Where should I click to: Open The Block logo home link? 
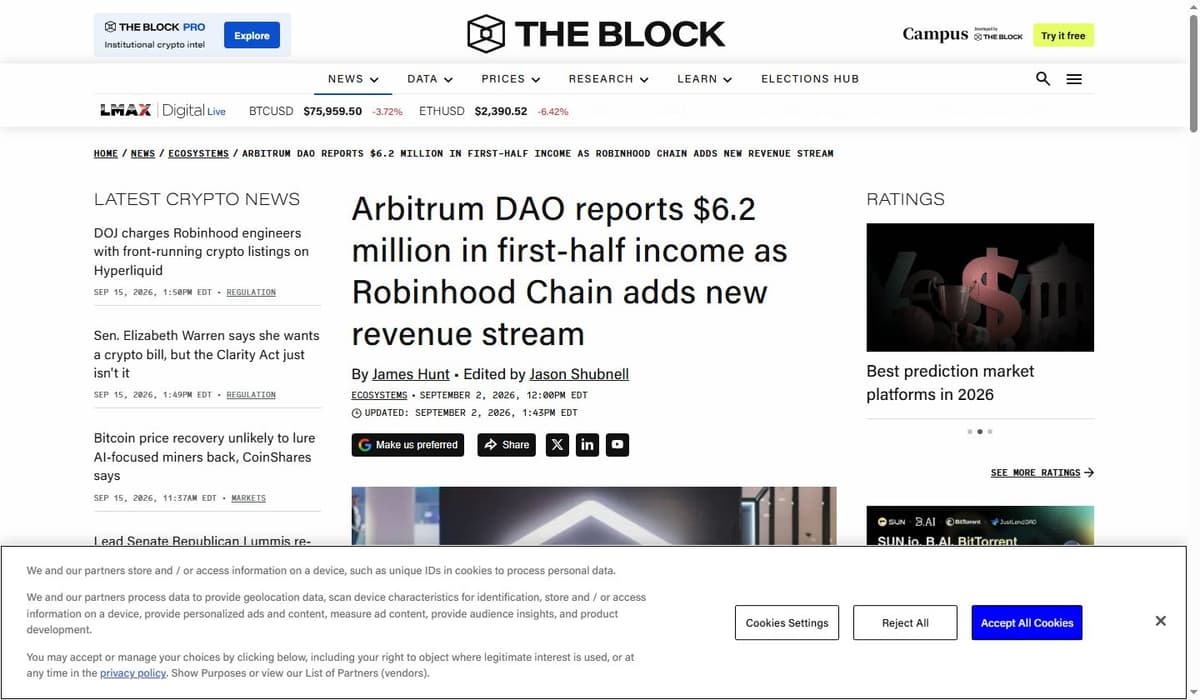pyautogui.click(x=596, y=34)
